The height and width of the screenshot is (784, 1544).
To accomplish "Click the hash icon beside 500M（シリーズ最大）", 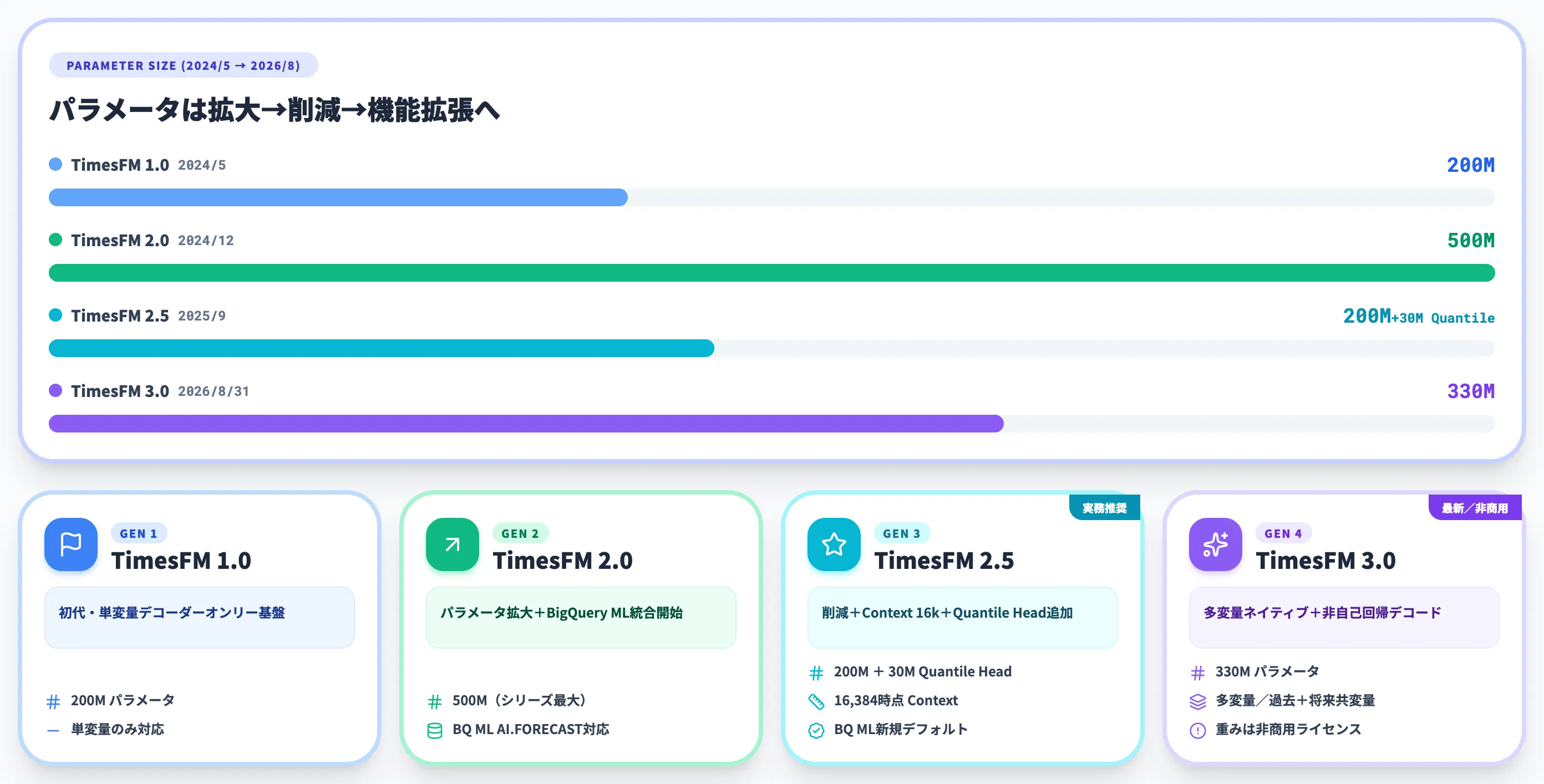I will click(x=435, y=701).
